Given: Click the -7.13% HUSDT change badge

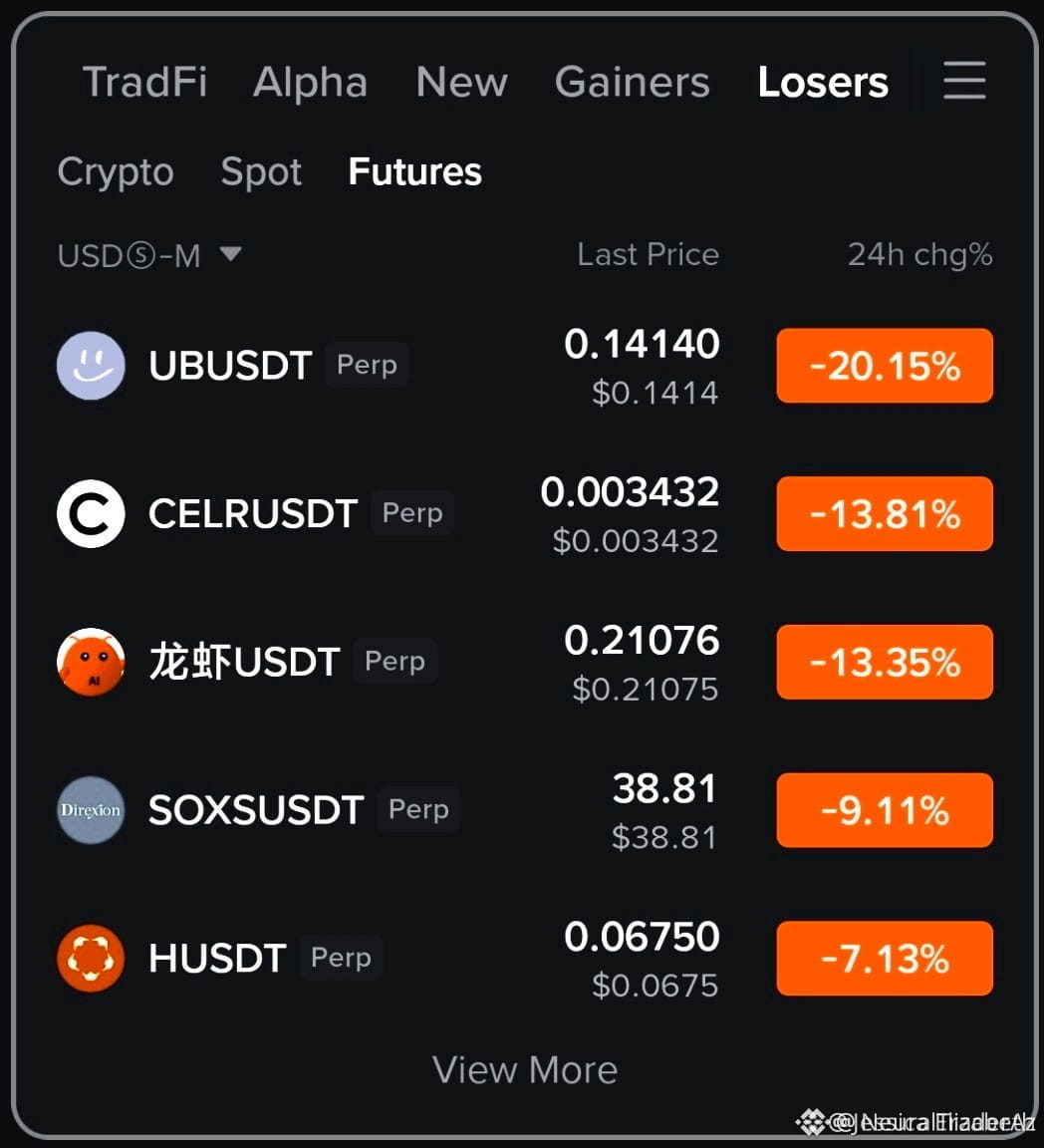Looking at the screenshot, I should (x=885, y=958).
